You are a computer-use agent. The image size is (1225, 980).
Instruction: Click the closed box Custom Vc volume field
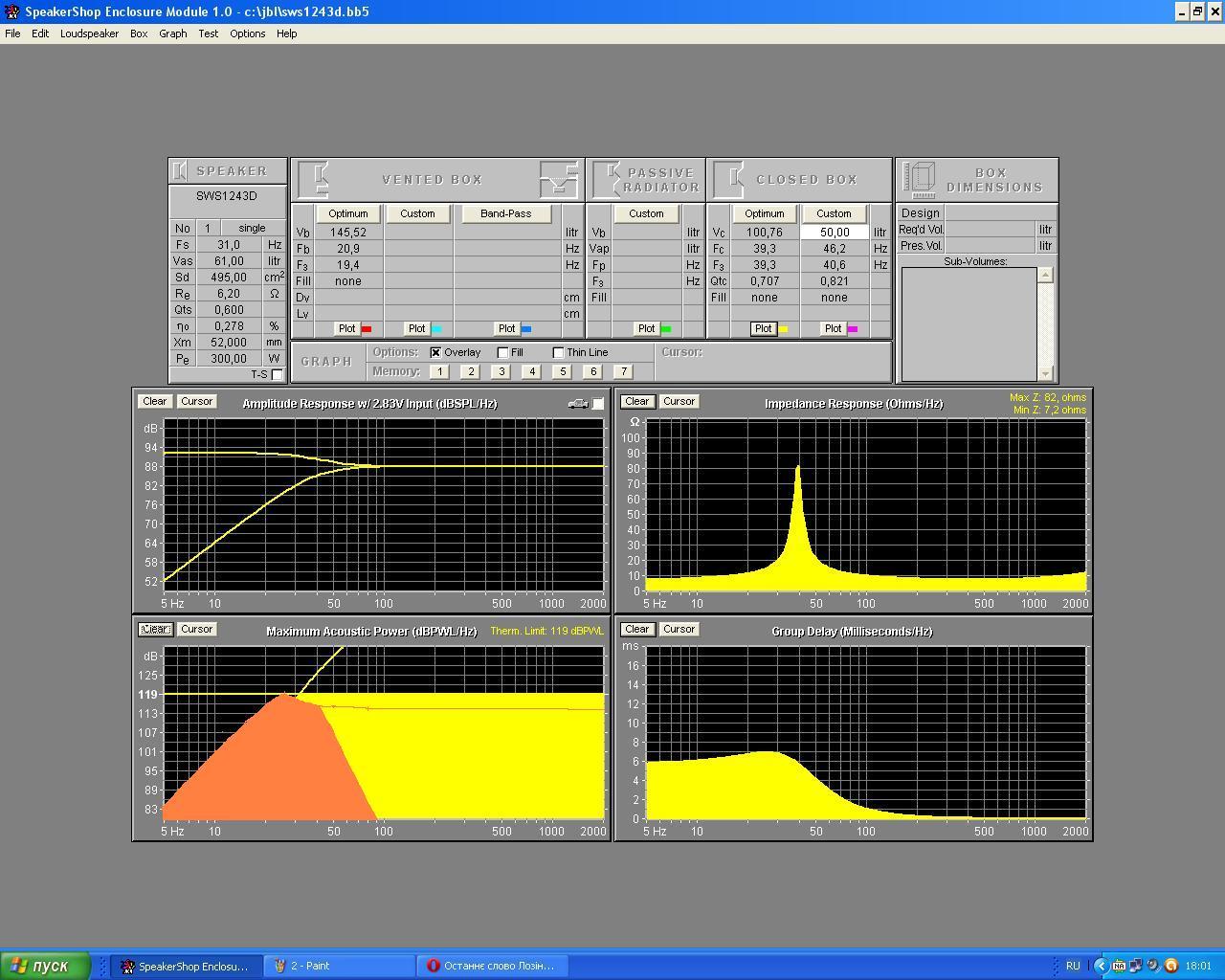pyautogui.click(x=834, y=233)
